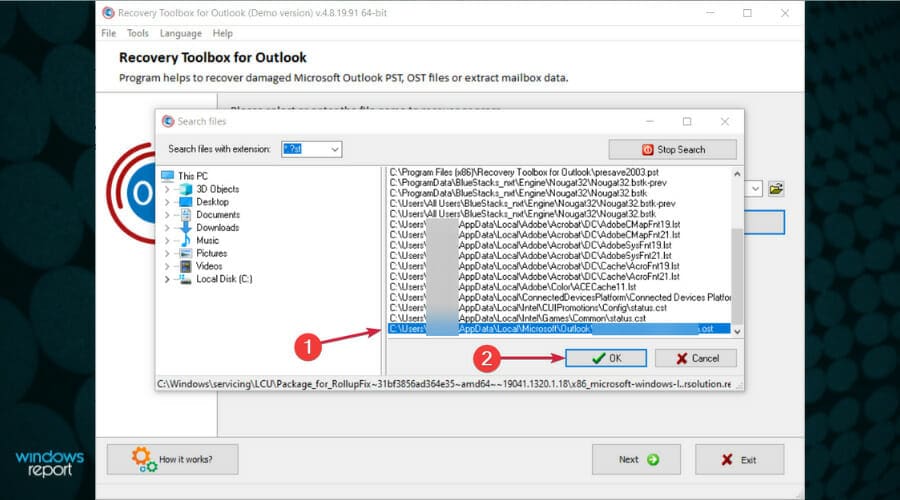The width and height of the screenshot is (900, 500).
Task: Click Cancel in Search files dialog
Action: pos(696,358)
